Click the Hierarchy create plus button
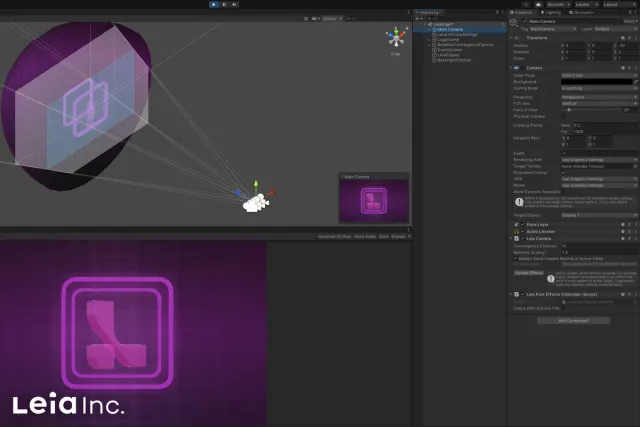This screenshot has width=640, height=427. pyautogui.click(x=418, y=18)
